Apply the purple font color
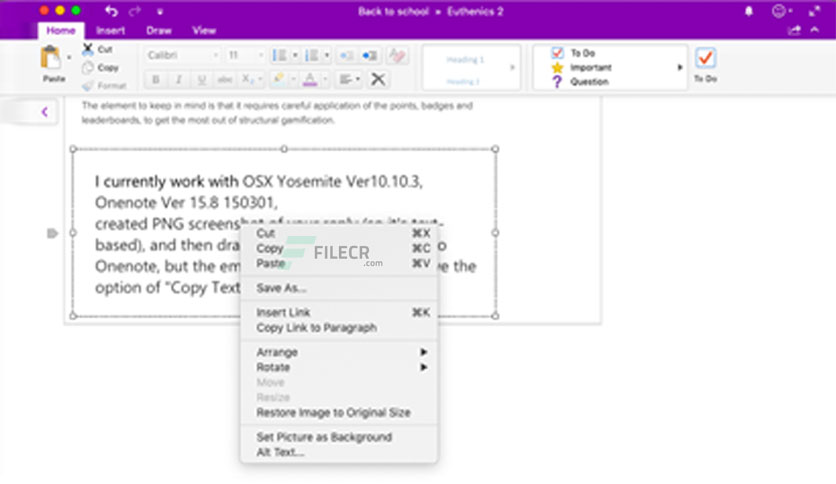The image size is (836, 484). [x=310, y=79]
